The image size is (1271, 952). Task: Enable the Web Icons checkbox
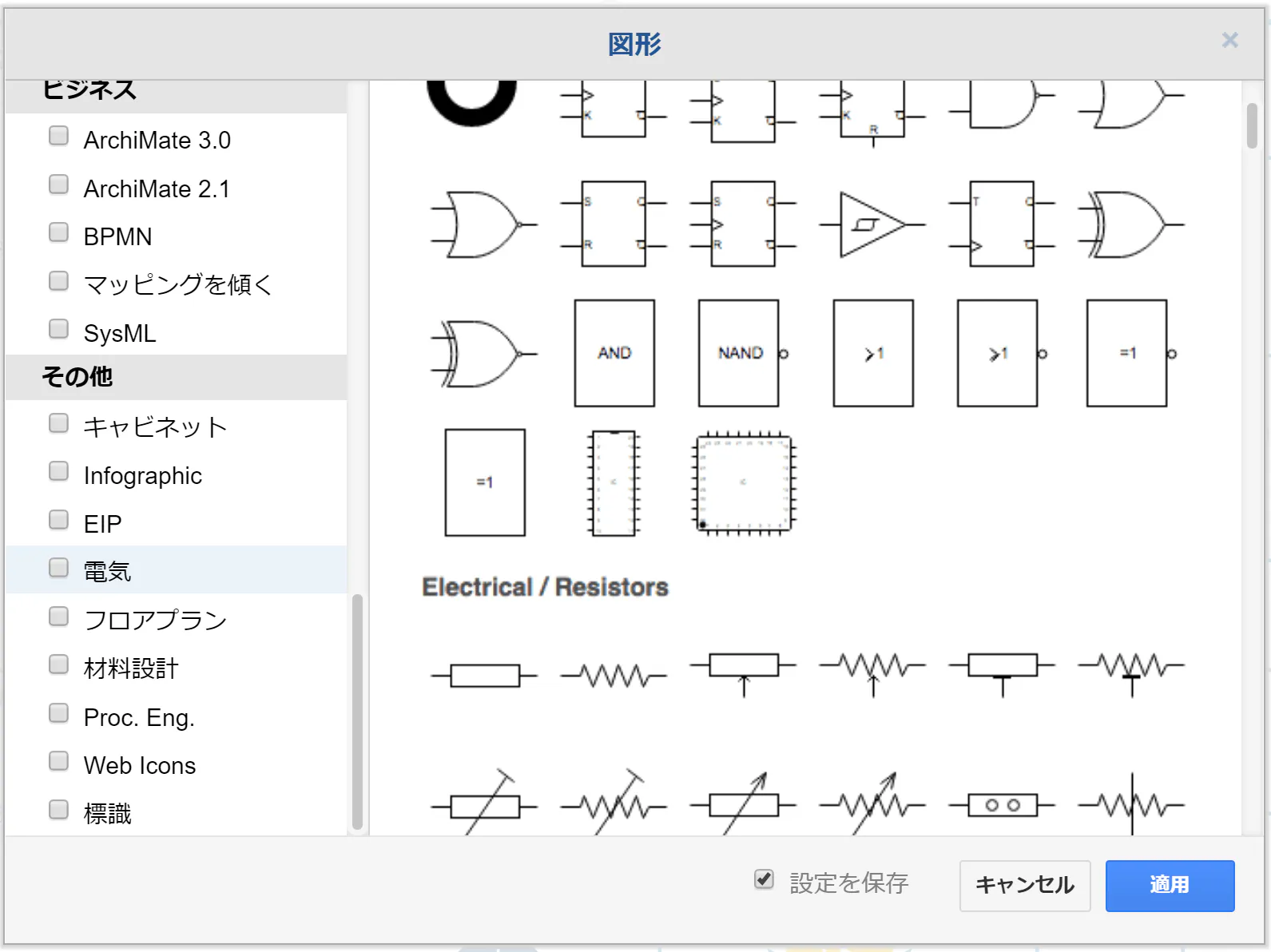58,761
